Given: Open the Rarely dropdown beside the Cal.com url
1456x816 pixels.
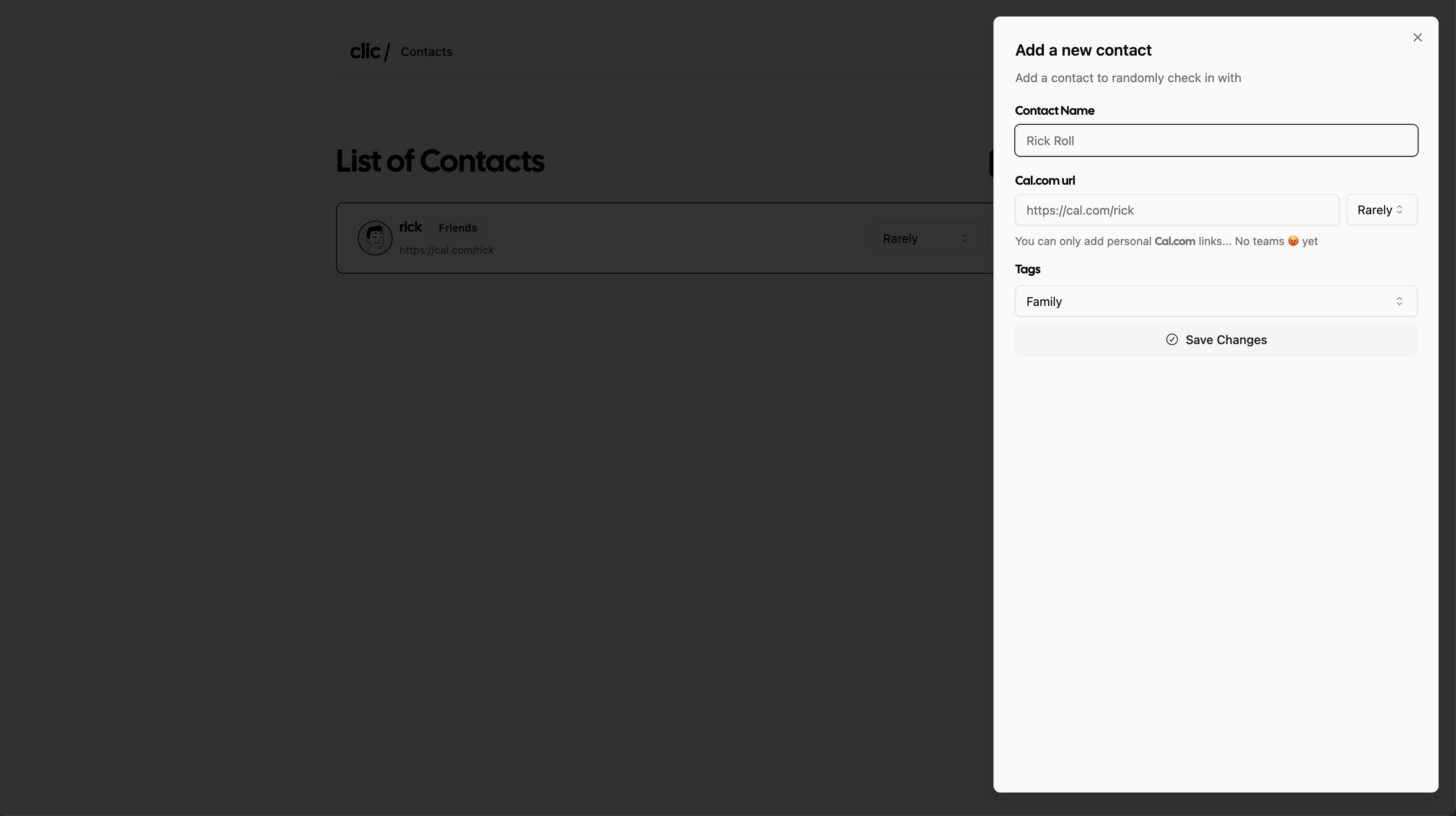Looking at the screenshot, I should point(1381,209).
